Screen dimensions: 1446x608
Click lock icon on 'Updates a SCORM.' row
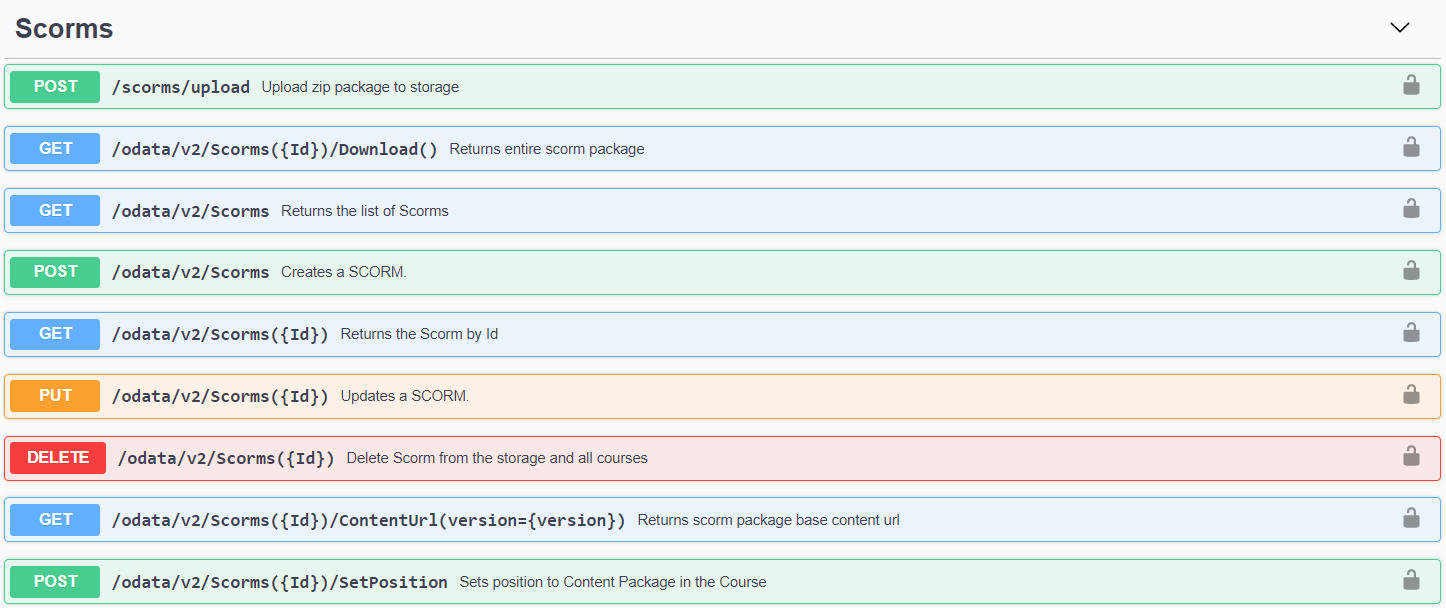[1411, 395]
